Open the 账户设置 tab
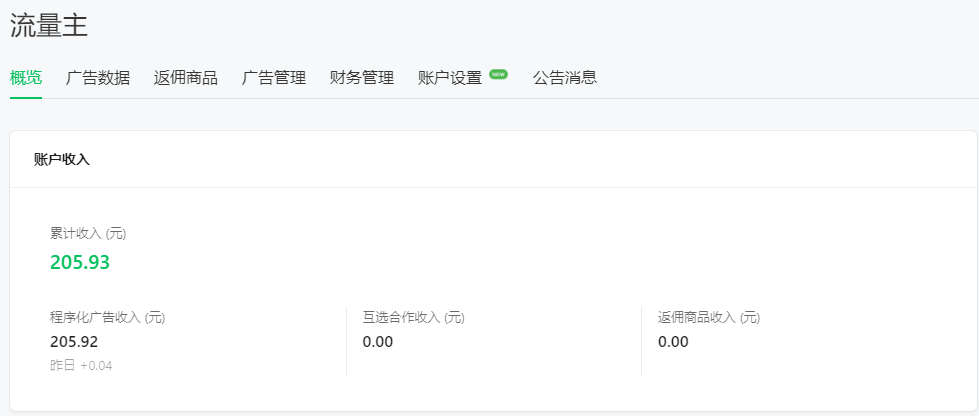Viewport: 979px width, 416px height. (450, 78)
